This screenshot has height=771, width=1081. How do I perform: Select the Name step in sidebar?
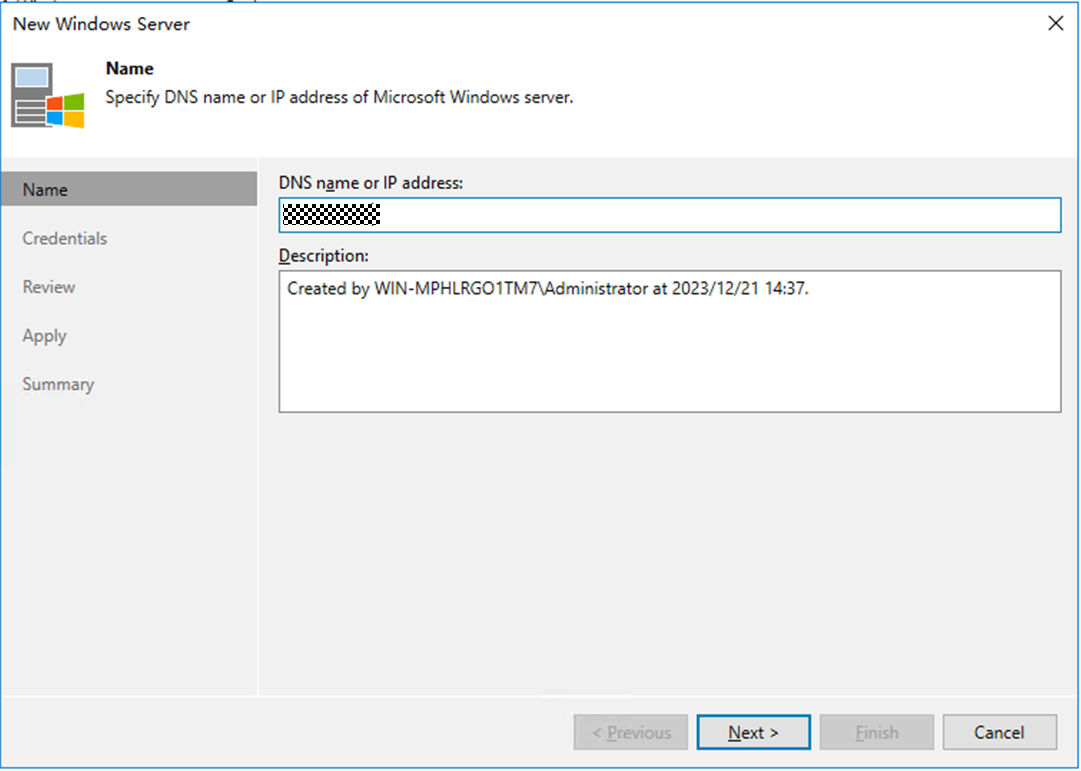[46, 190]
